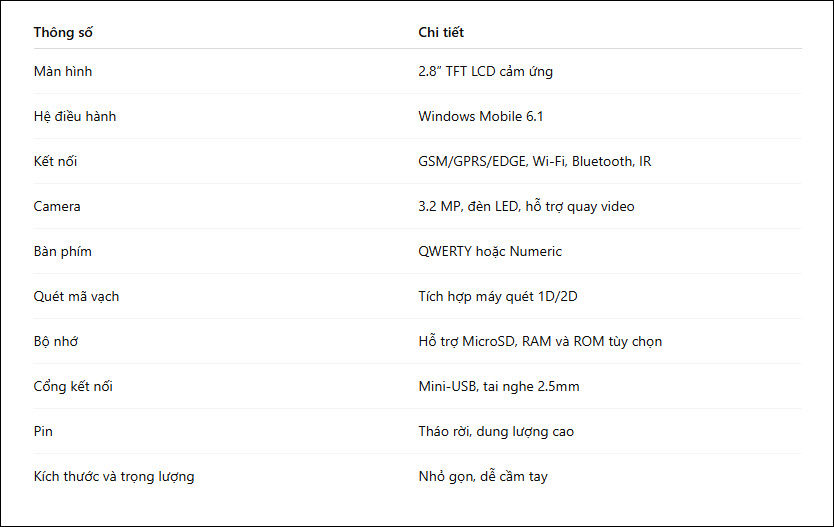The height and width of the screenshot is (527, 834).
Task: Click the Thông số column header
Action: coord(63,32)
